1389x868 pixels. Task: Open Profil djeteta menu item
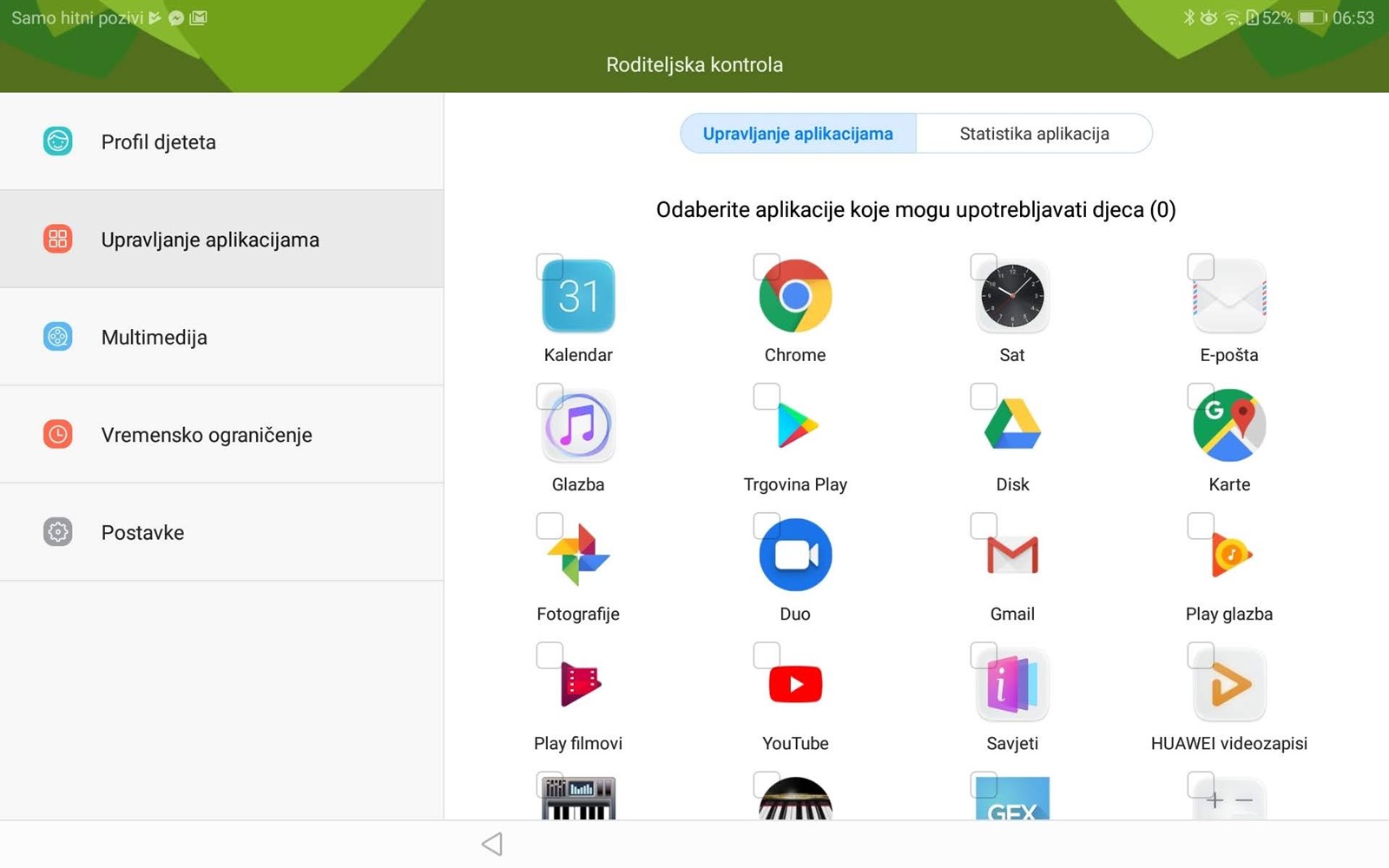221,141
